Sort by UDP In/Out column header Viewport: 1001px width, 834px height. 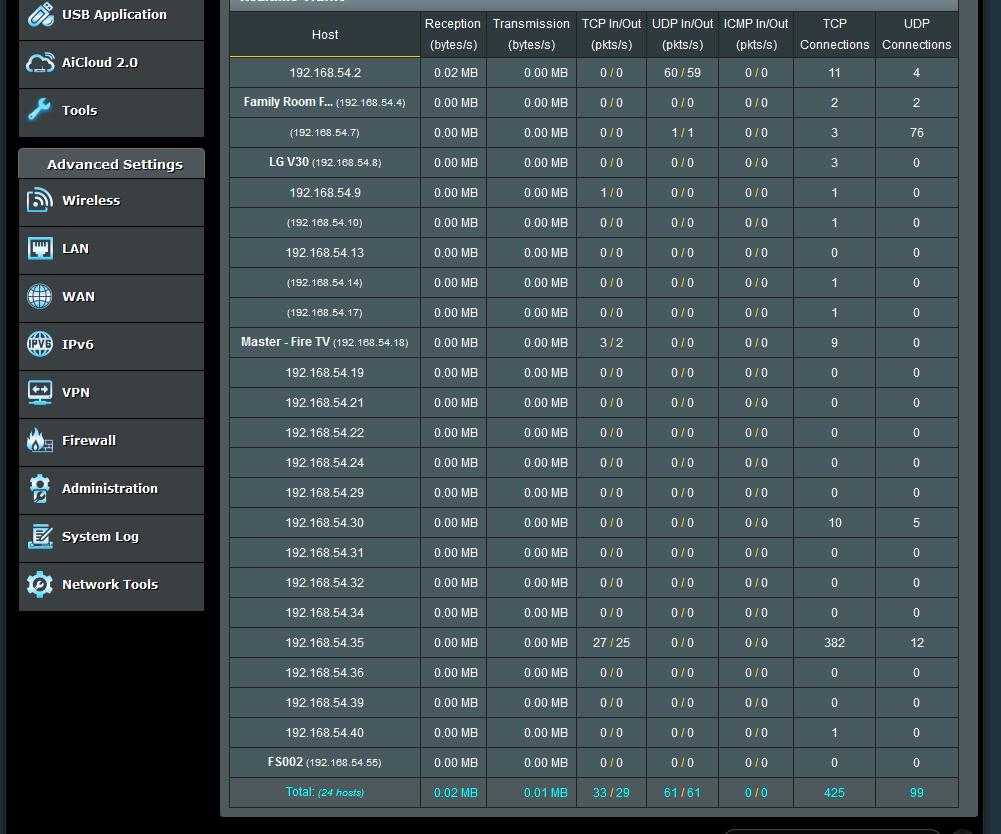682,34
